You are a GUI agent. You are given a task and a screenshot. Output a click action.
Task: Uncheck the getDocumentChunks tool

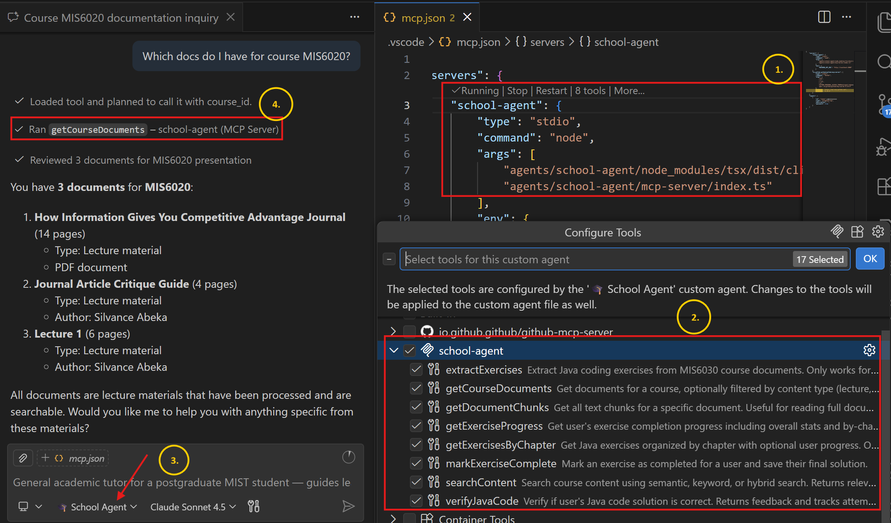pos(416,407)
